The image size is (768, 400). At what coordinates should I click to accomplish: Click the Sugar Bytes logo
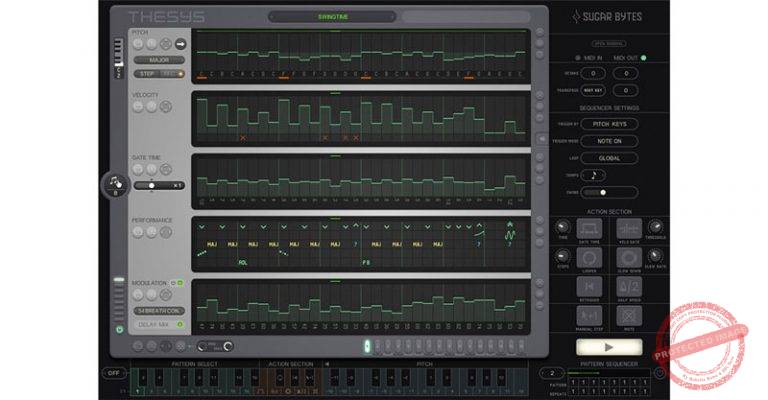[607, 17]
